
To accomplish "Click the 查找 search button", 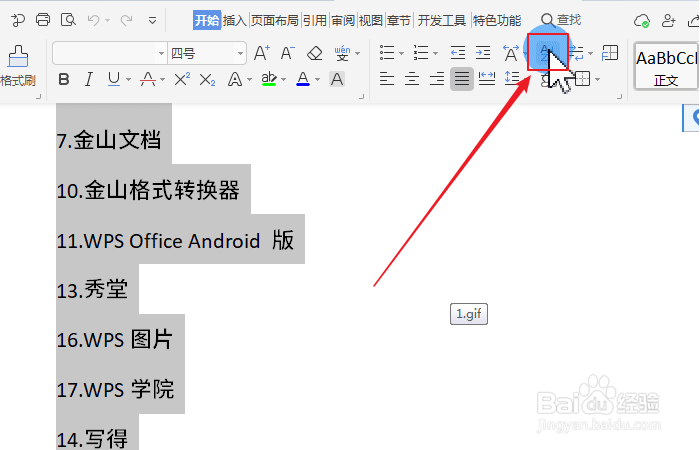I will [x=561, y=20].
